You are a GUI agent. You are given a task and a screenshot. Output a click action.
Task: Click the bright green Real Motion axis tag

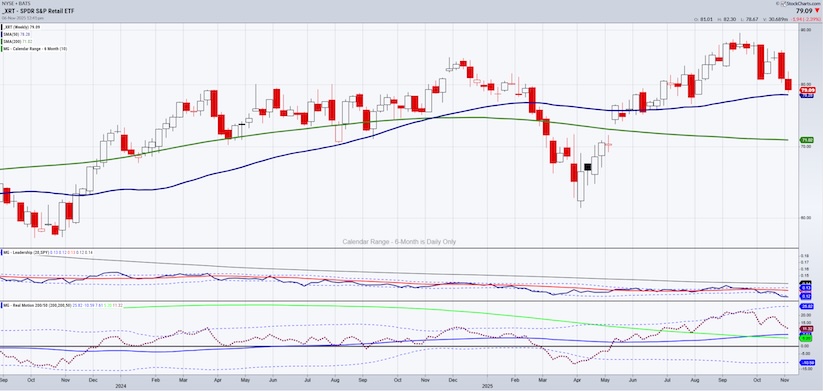pyautogui.click(x=806, y=339)
